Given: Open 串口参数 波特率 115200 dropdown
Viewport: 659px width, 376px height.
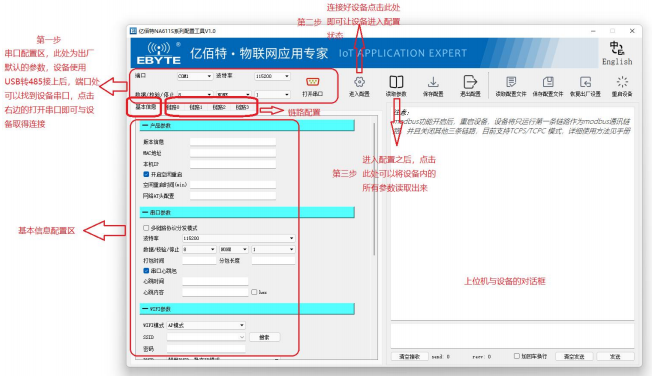Looking at the screenshot, I should [x=238, y=238].
